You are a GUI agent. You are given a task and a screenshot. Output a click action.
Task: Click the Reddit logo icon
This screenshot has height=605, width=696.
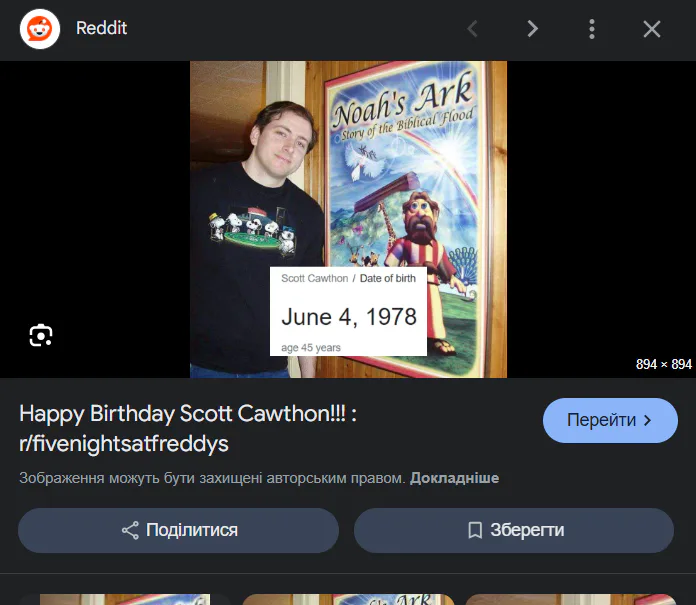(x=40, y=29)
